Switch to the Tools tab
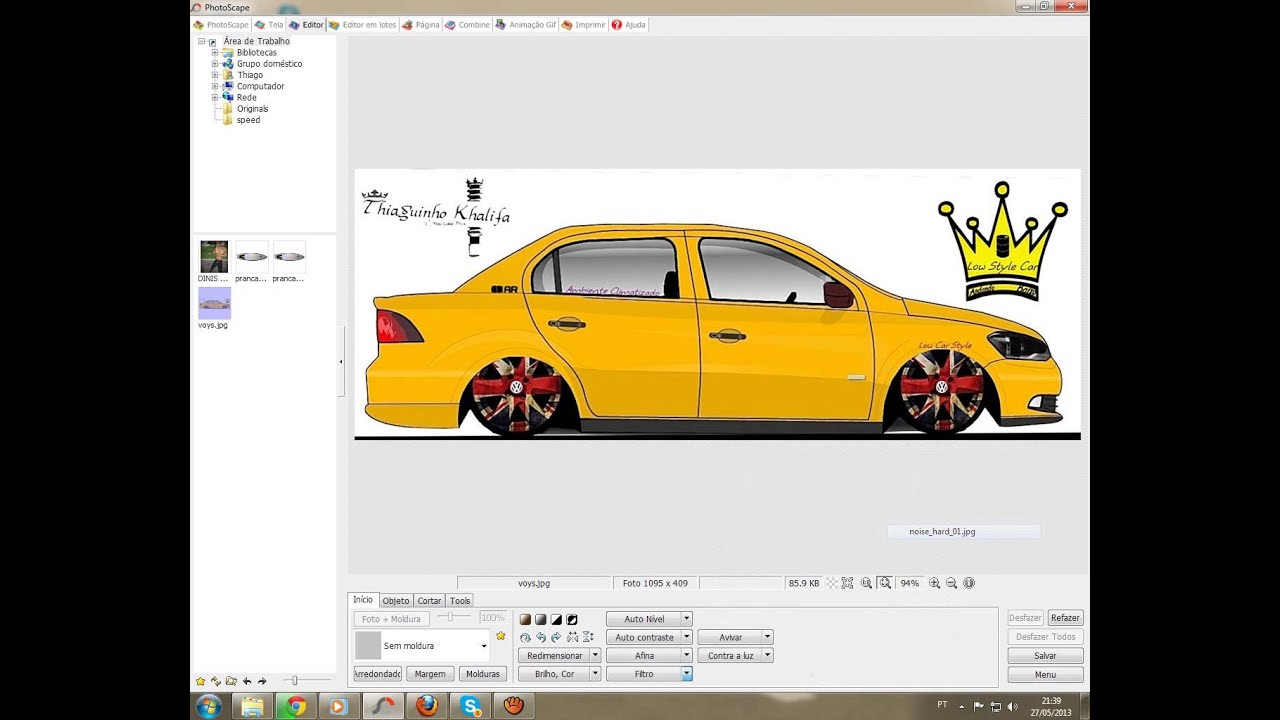 coord(460,601)
